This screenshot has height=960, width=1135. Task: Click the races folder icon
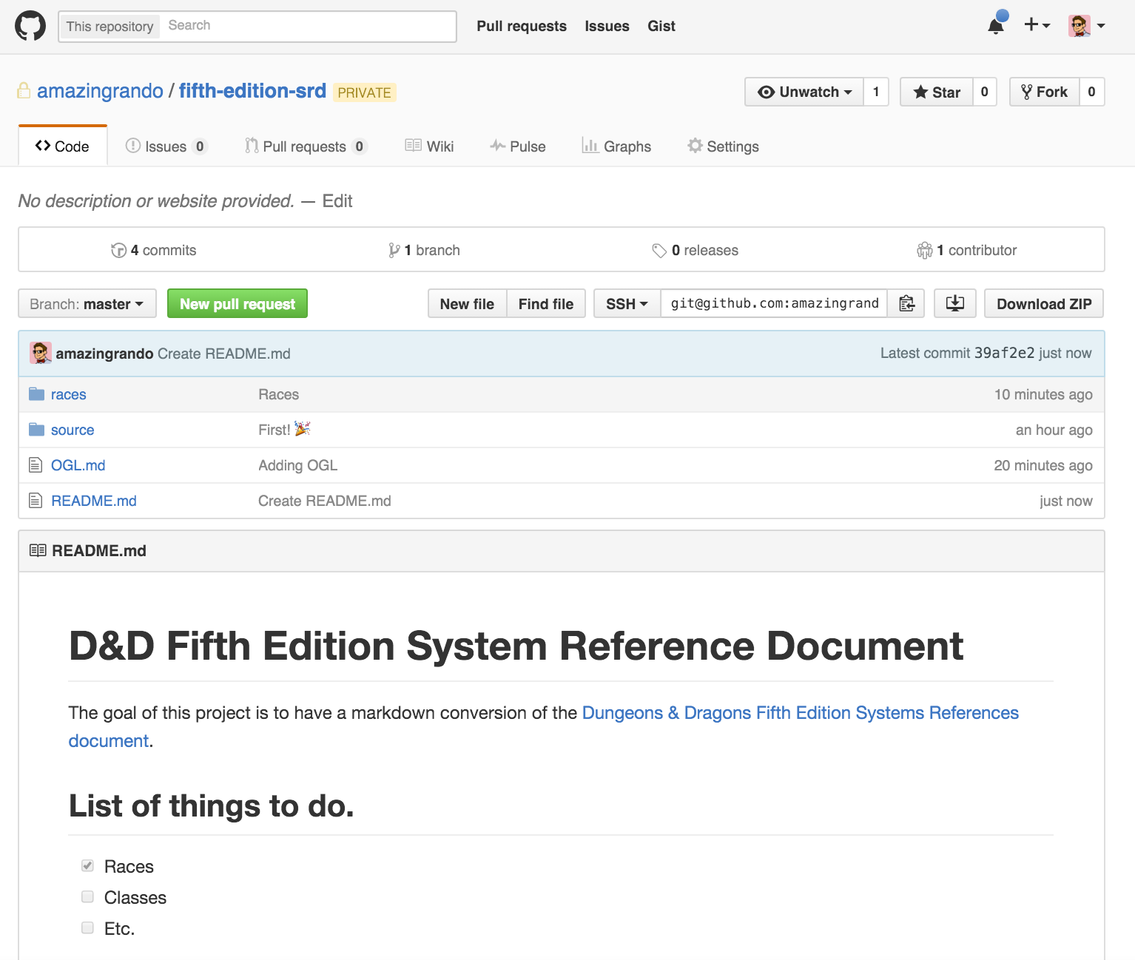coord(36,395)
